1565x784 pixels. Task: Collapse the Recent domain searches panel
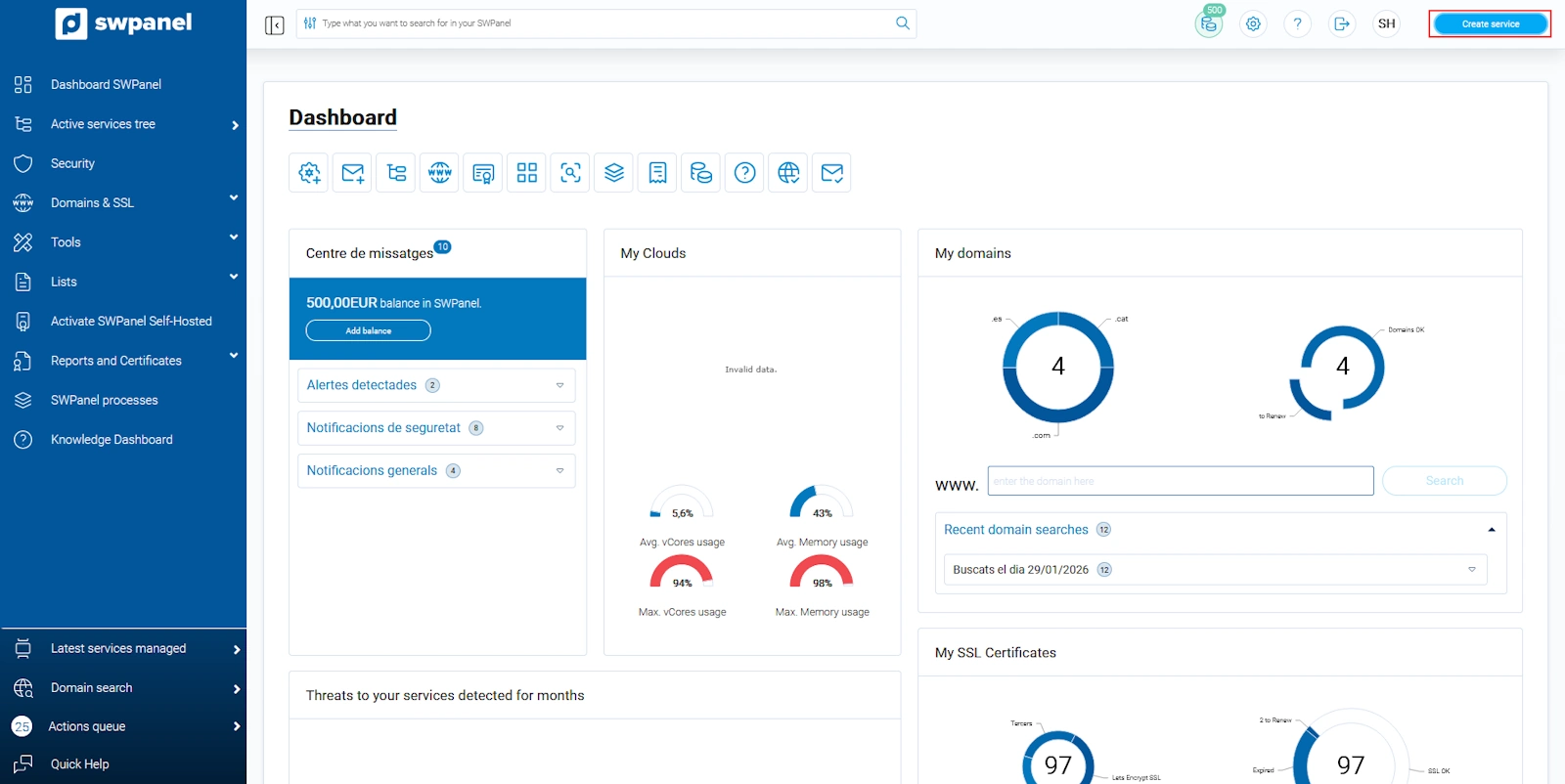1491,530
